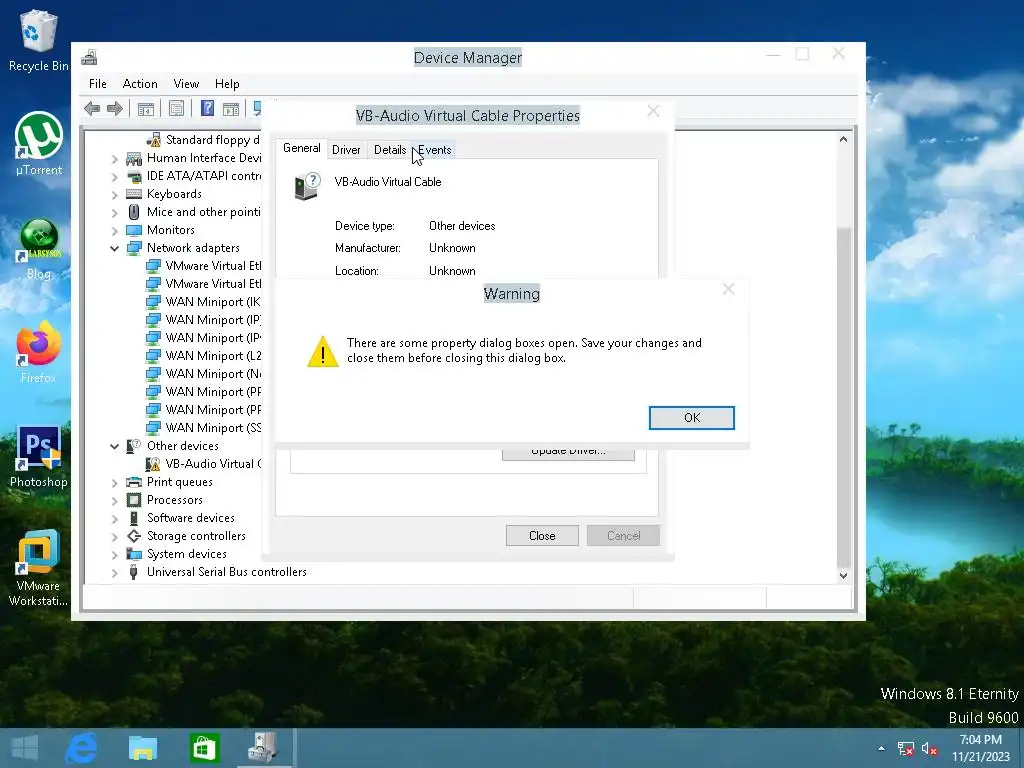The width and height of the screenshot is (1024, 768).
Task: Close VB-Audio Virtual Cable Properties with its X
Action: (x=653, y=112)
